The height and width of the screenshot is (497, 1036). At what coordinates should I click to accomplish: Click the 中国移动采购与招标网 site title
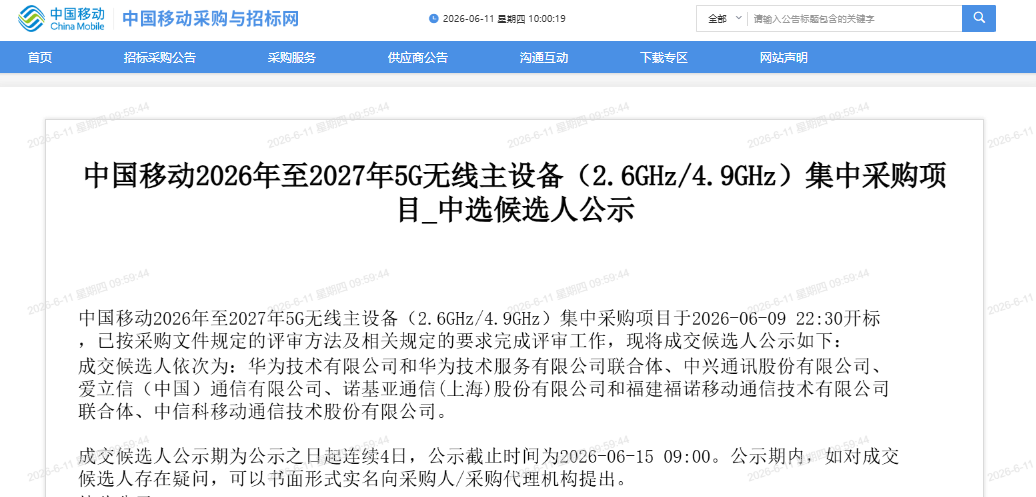[211, 19]
